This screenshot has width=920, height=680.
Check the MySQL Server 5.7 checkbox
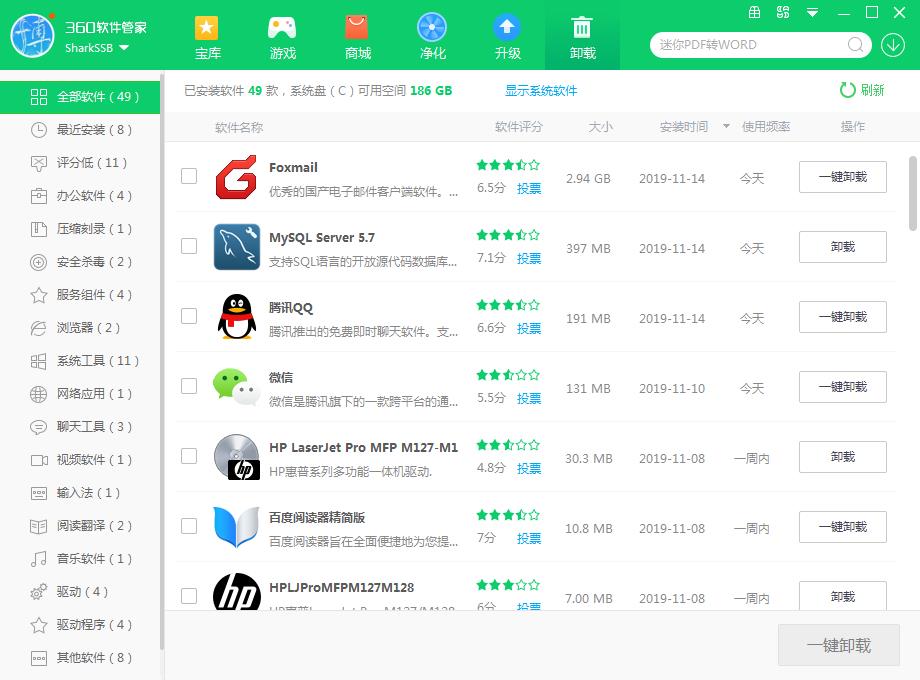[189, 246]
